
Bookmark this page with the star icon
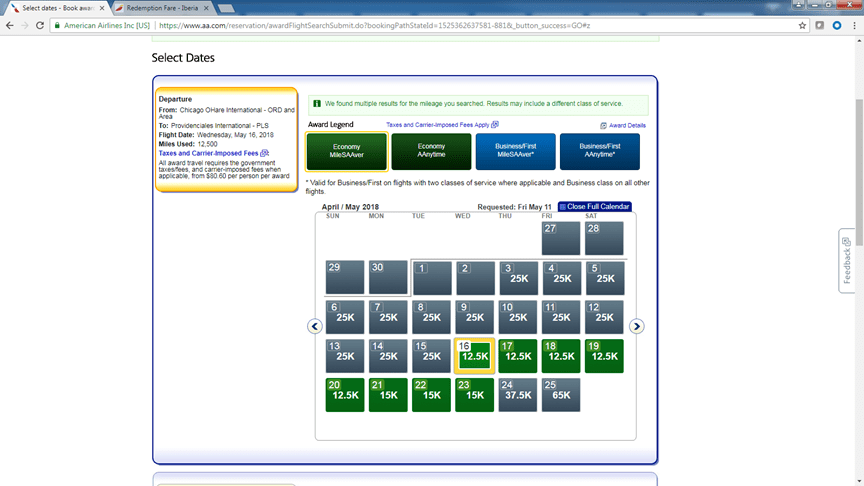[x=802, y=25]
